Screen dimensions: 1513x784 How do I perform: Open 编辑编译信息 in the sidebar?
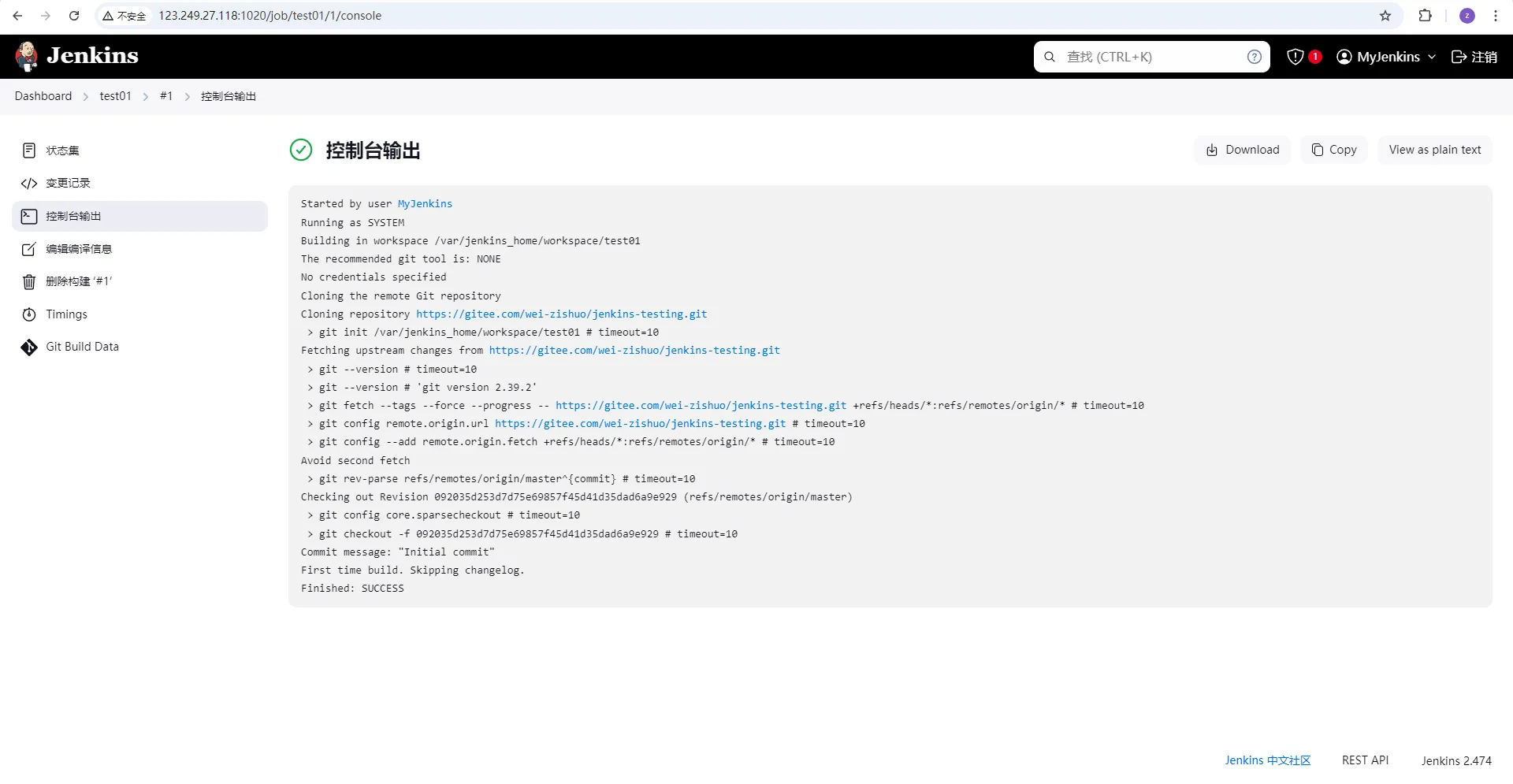[140, 249]
